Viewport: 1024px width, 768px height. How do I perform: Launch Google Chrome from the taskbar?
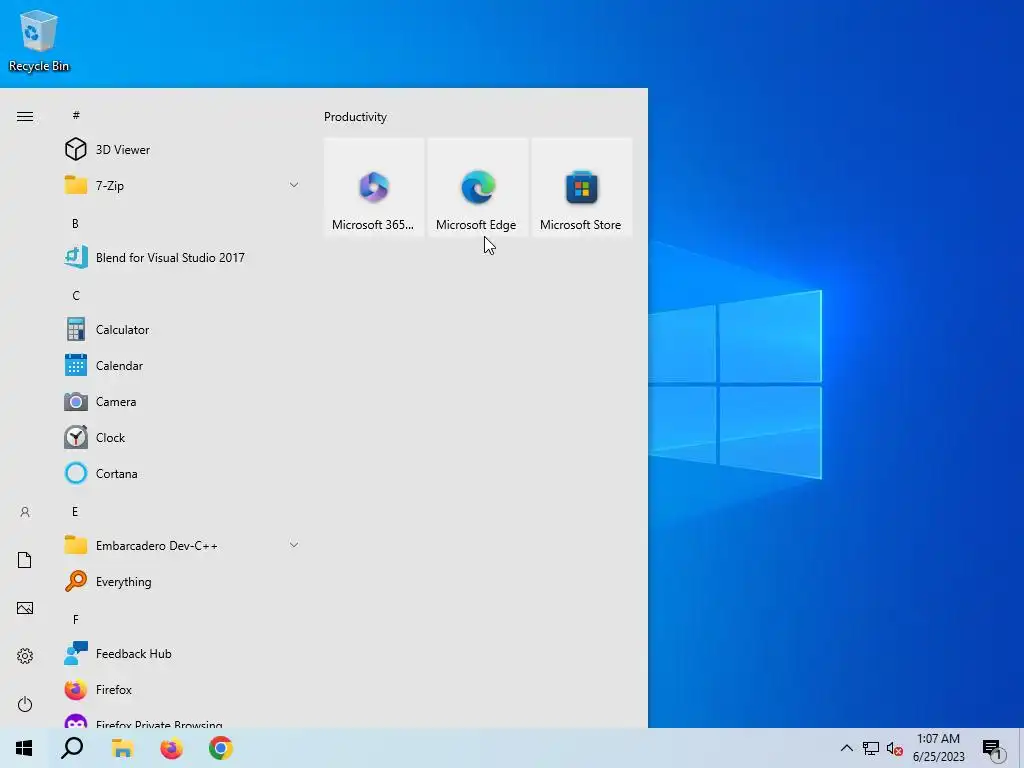[221, 748]
